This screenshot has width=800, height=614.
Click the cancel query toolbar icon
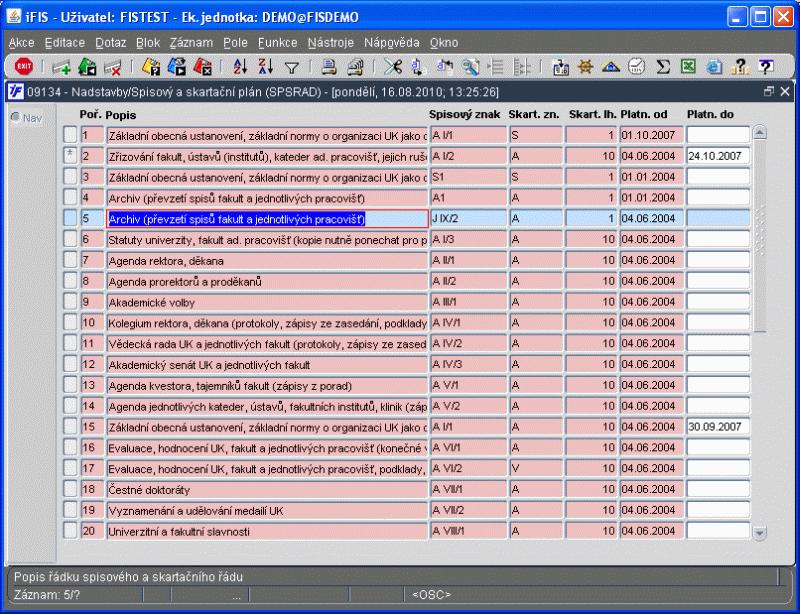[203, 66]
